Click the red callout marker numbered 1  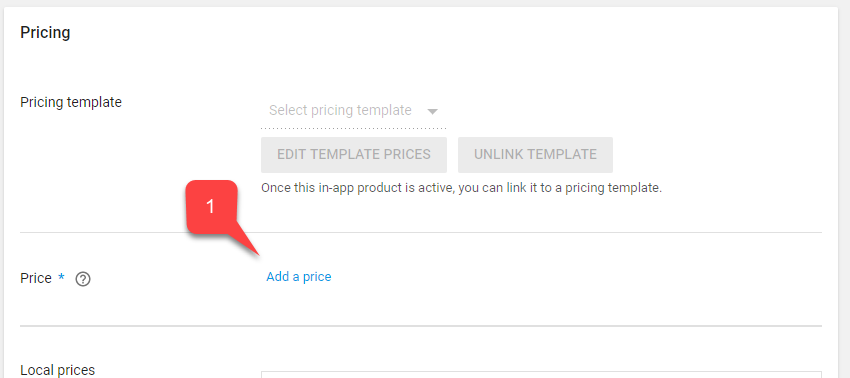(211, 207)
